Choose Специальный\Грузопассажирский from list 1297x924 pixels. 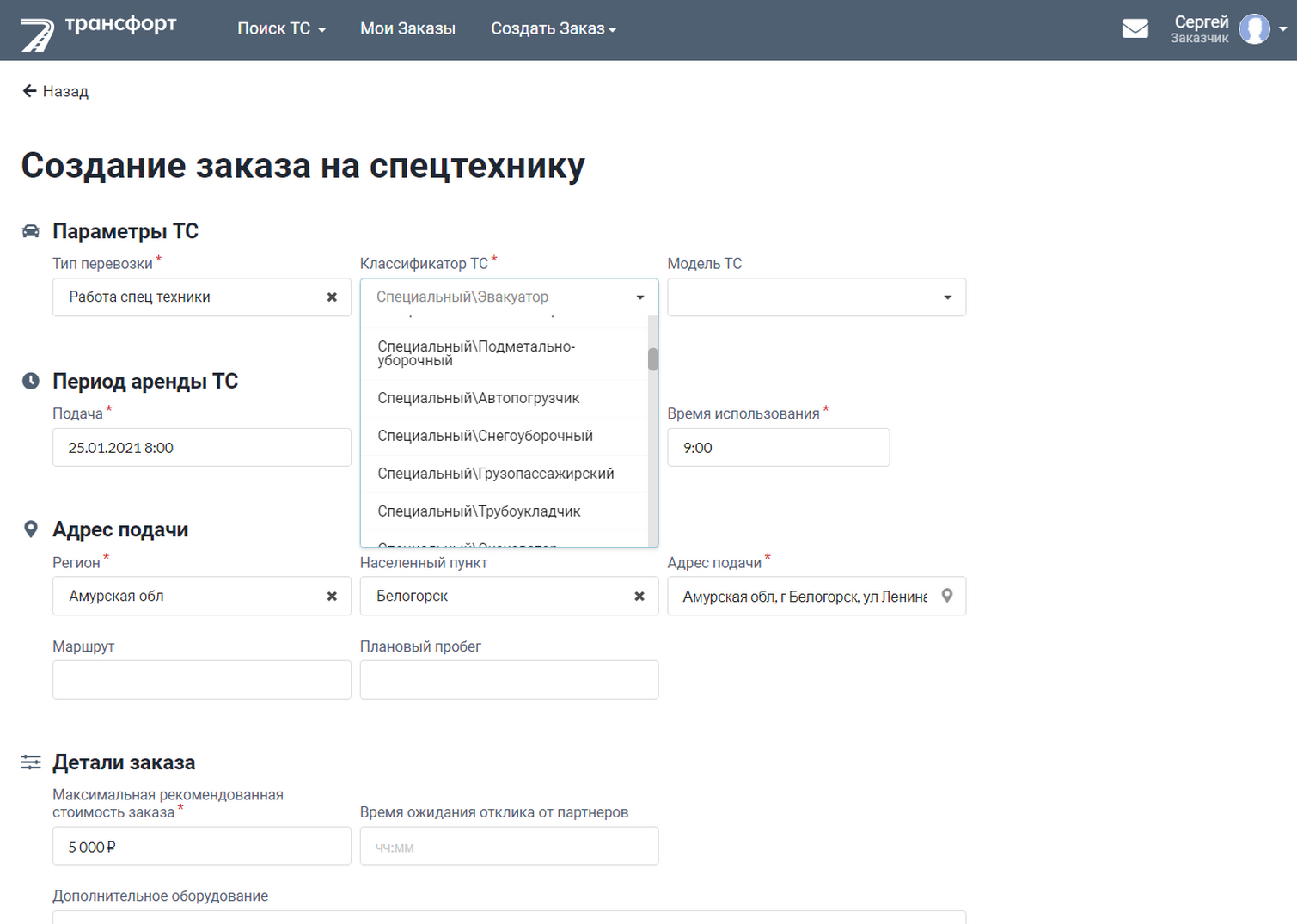(x=505, y=474)
